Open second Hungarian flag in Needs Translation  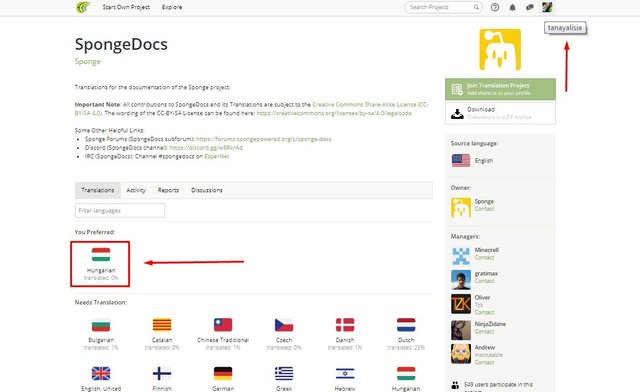tap(406, 373)
